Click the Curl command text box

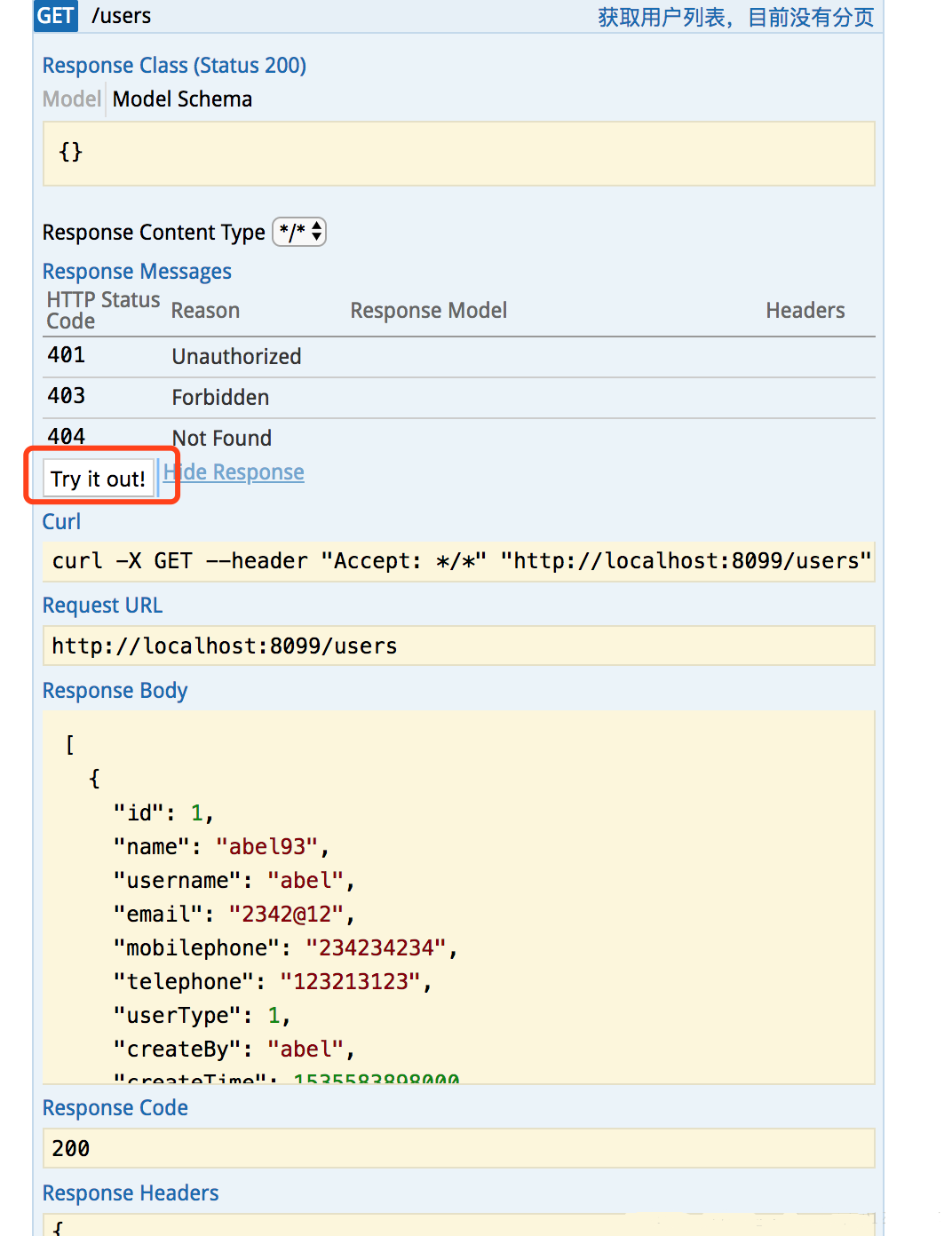coord(459,561)
